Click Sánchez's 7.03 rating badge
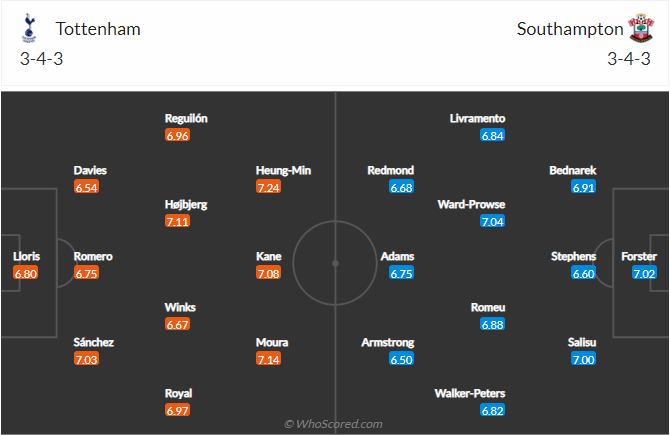The image size is (670, 435). (86, 359)
